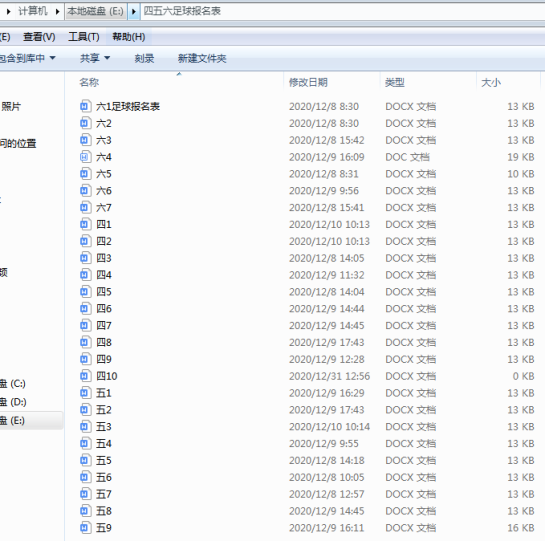Click the file icon next to 四1
This screenshot has width=546, height=542.
[85, 224]
